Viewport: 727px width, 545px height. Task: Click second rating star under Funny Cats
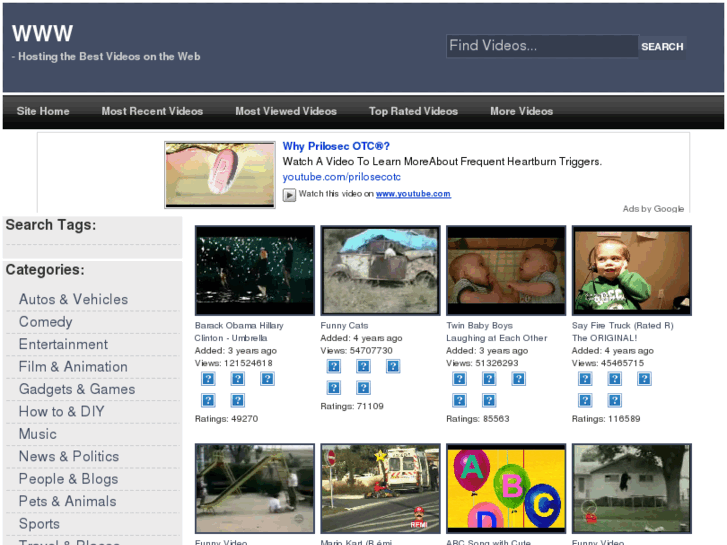tap(363, 366)
